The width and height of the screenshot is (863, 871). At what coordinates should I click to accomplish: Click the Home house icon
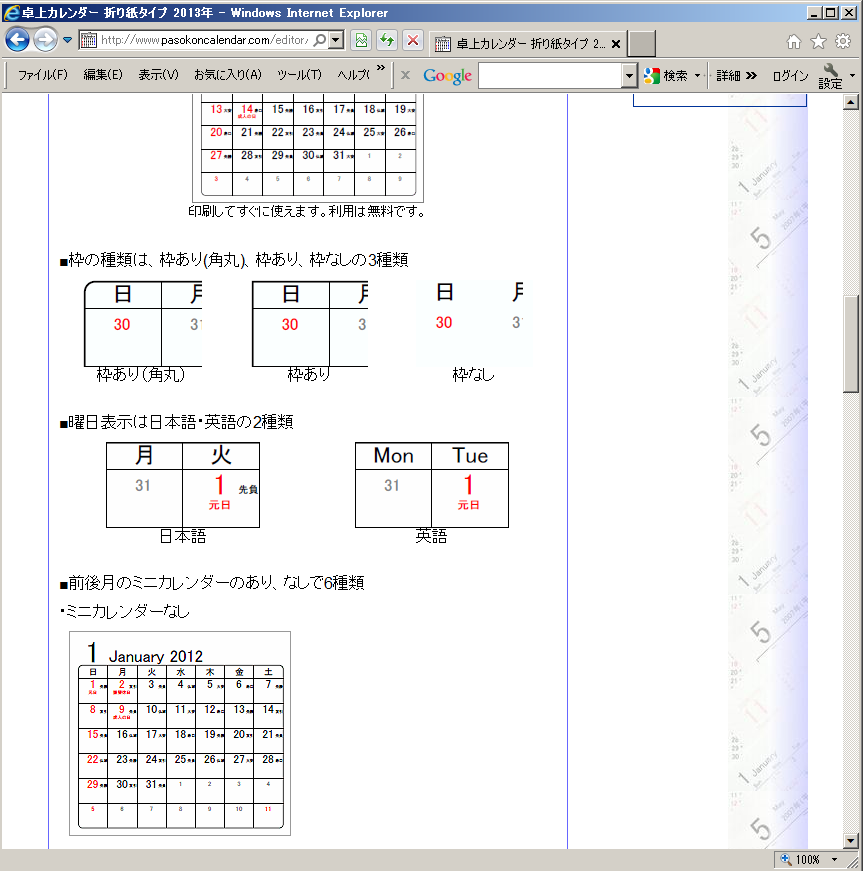794,42
